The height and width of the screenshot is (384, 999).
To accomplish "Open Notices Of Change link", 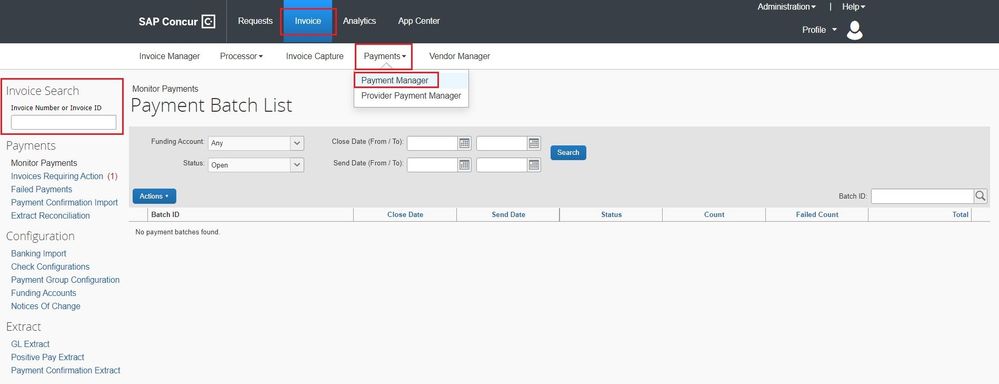I will [46, 306].
